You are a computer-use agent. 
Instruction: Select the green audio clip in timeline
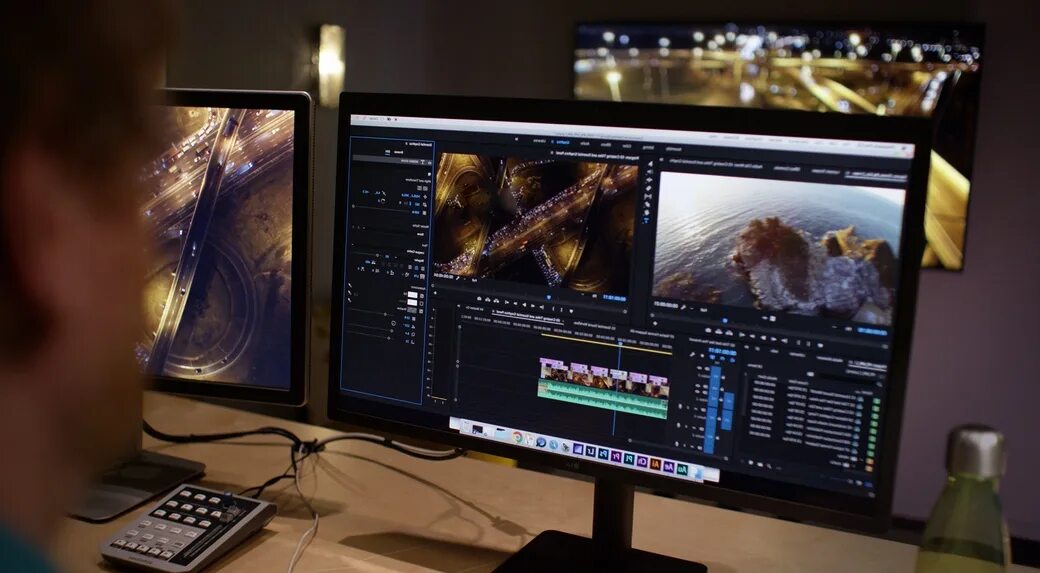point(602,399)
